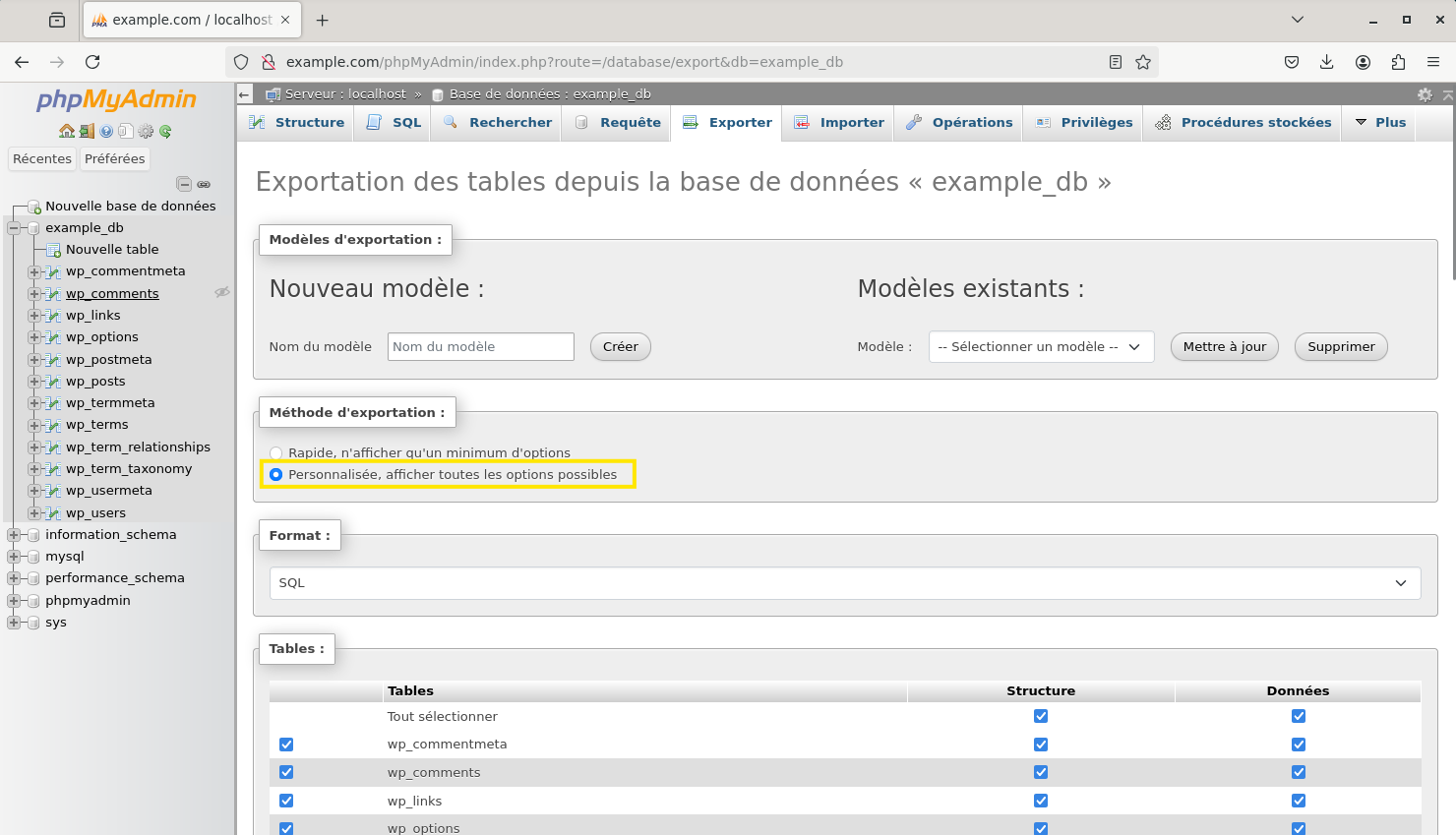Expand sys database node

(14, 623)
